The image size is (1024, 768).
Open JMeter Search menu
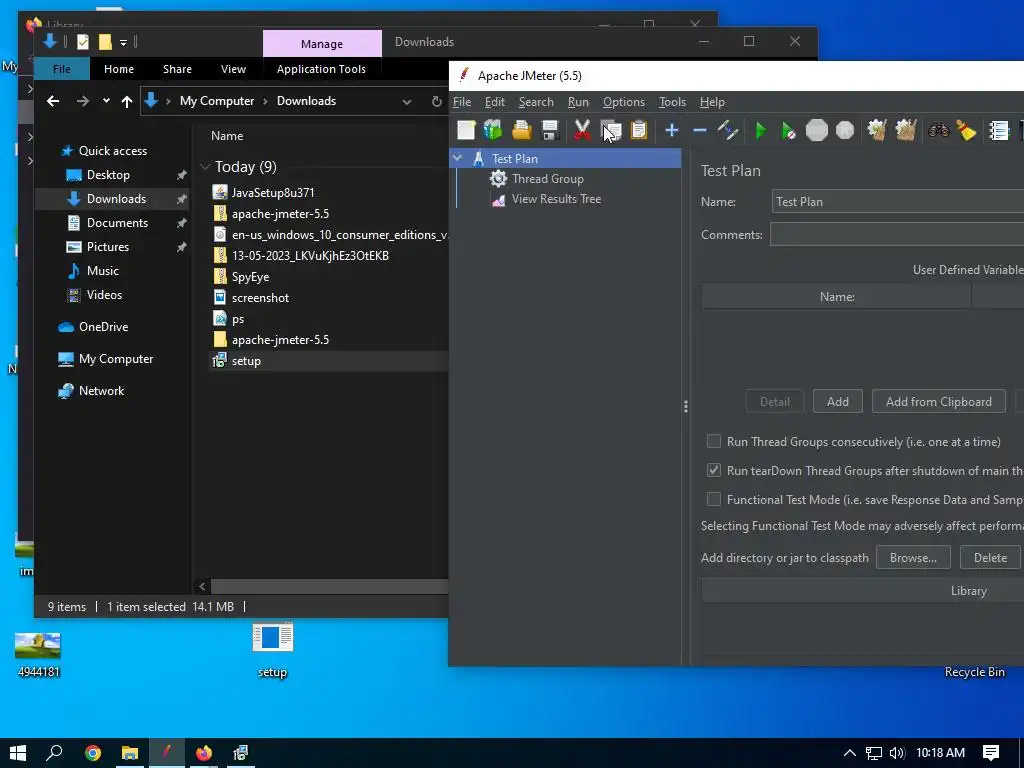coord(536,102)
